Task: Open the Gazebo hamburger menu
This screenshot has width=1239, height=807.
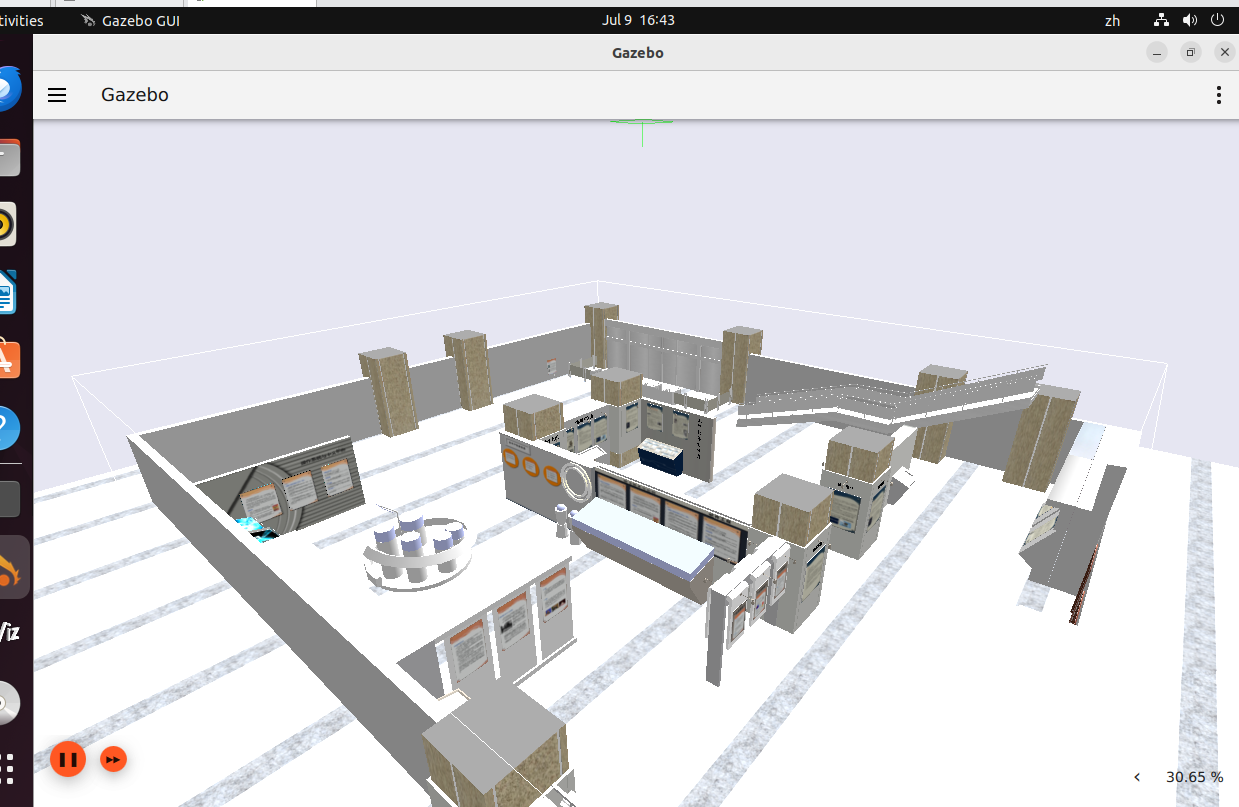Action: pyautogui.click(x=57, y=95)
